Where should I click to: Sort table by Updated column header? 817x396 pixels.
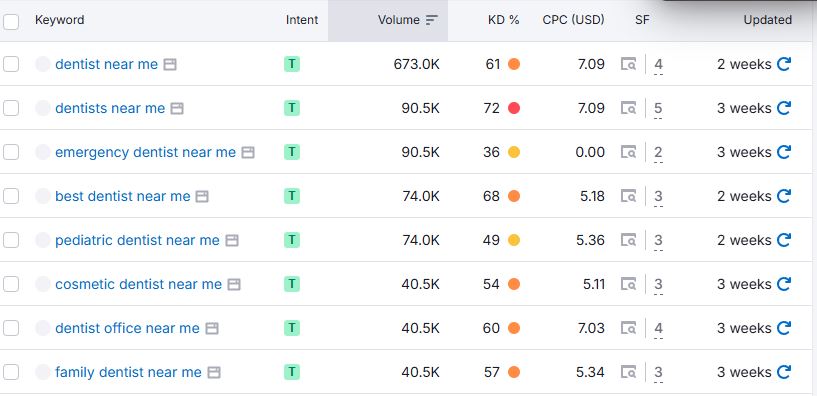click(768, 20)
